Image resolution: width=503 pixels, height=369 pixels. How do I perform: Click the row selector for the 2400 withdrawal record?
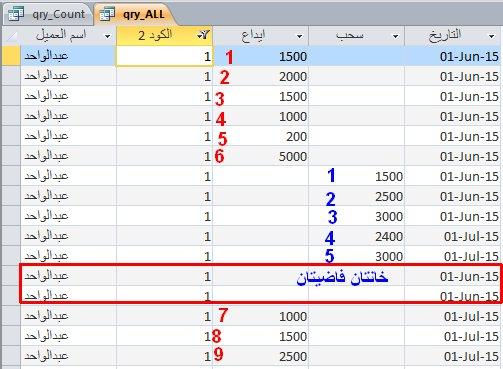coord(11,236)
